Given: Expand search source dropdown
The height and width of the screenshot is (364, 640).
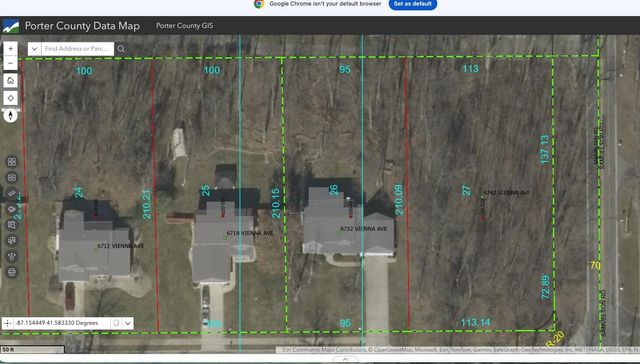Looking at the screenshot, I should (x=34, y=49).
